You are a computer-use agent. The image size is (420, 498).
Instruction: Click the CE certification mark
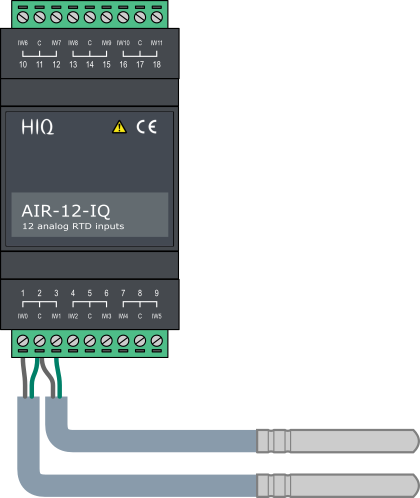pyautogui.click(x=146, y=127)
